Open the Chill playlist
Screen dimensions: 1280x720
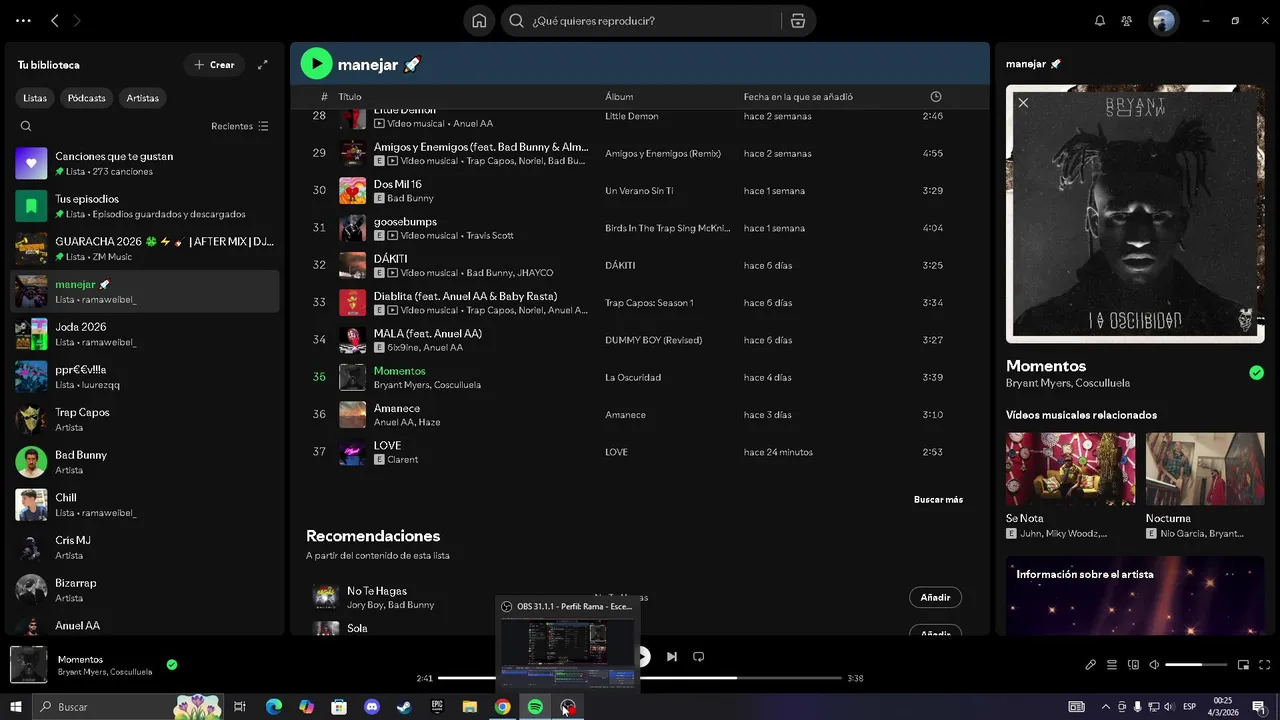point(145,505)
